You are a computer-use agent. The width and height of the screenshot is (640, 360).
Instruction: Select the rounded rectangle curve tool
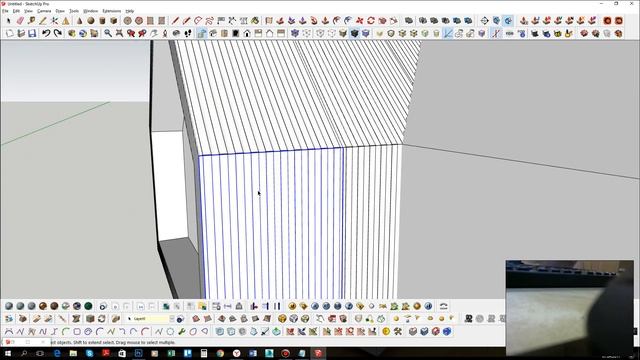pyautogui.click(x=77, y=331)
